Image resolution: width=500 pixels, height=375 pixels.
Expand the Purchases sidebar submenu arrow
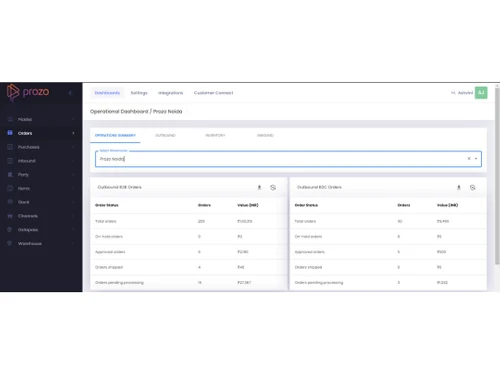[x=73, y=147]
